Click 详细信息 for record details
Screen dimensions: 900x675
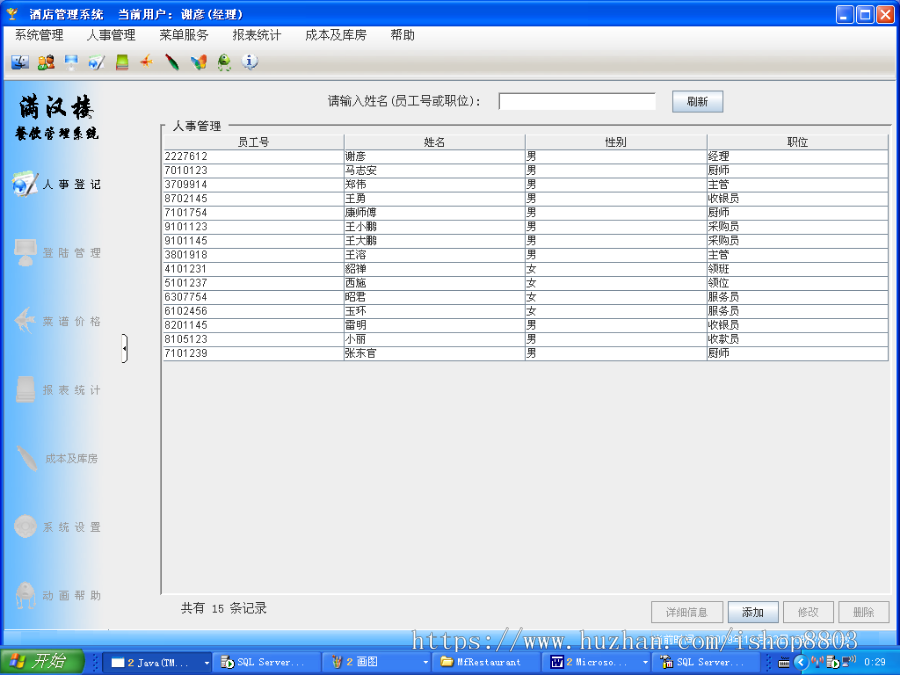pyautogui.click(x=687, y=612)
